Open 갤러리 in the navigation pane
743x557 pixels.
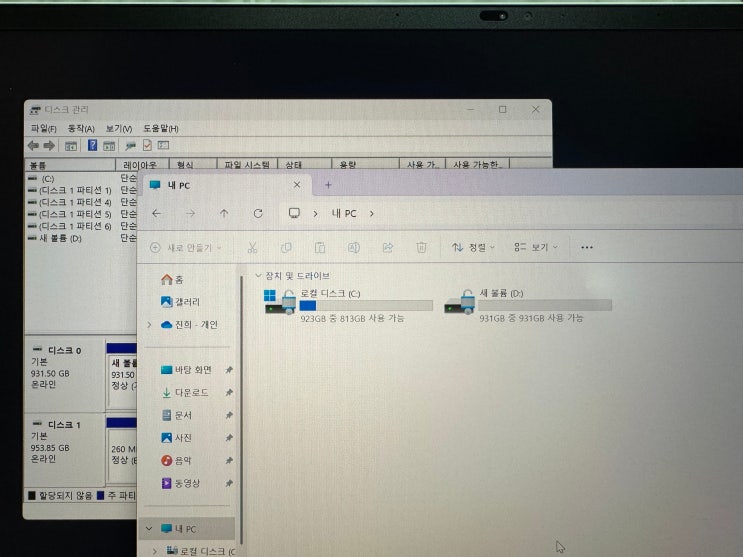[x=181, y=302]
